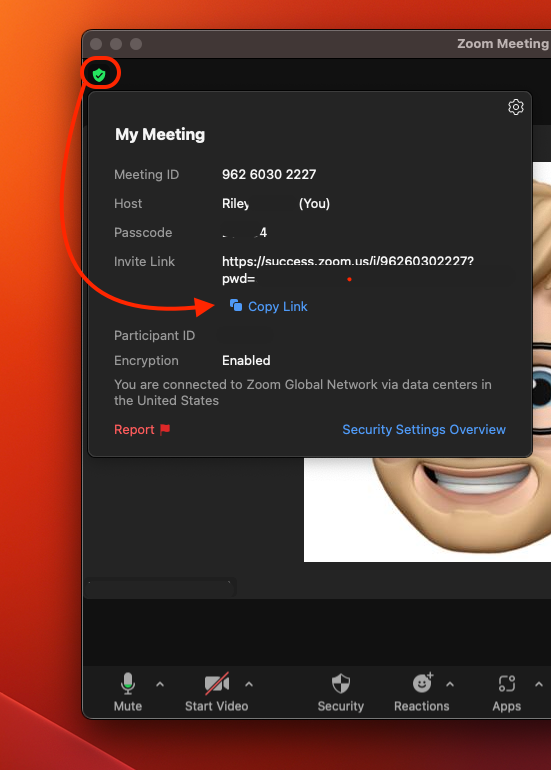Image resolution: width=551 pixels, height=770 pixels.
Task: Click the Copy Link button
Action: tap(269, 306)
